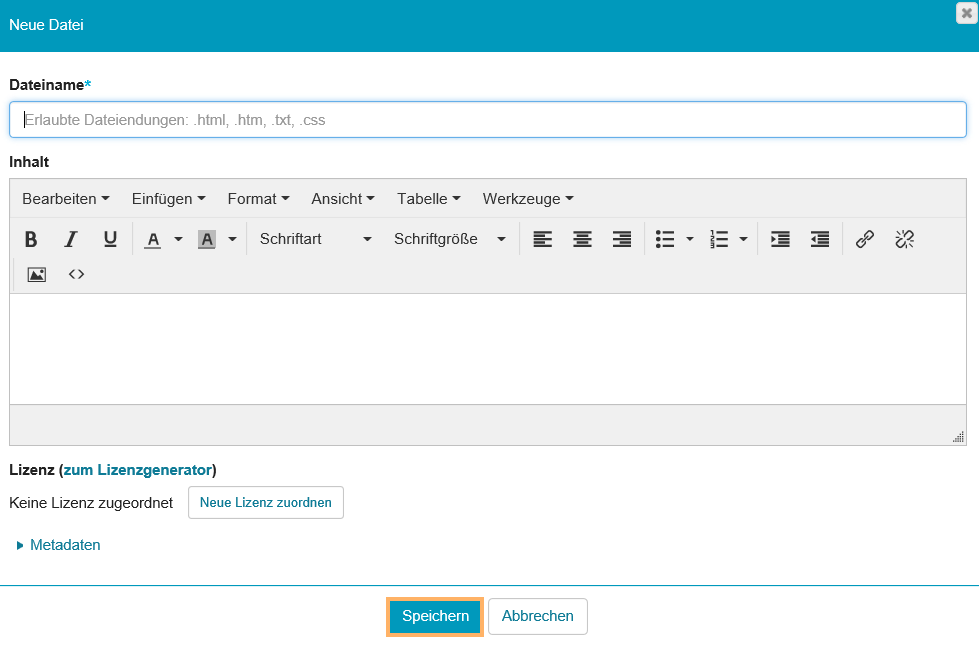
Task: Align text to the left
Action: (542, 239)
